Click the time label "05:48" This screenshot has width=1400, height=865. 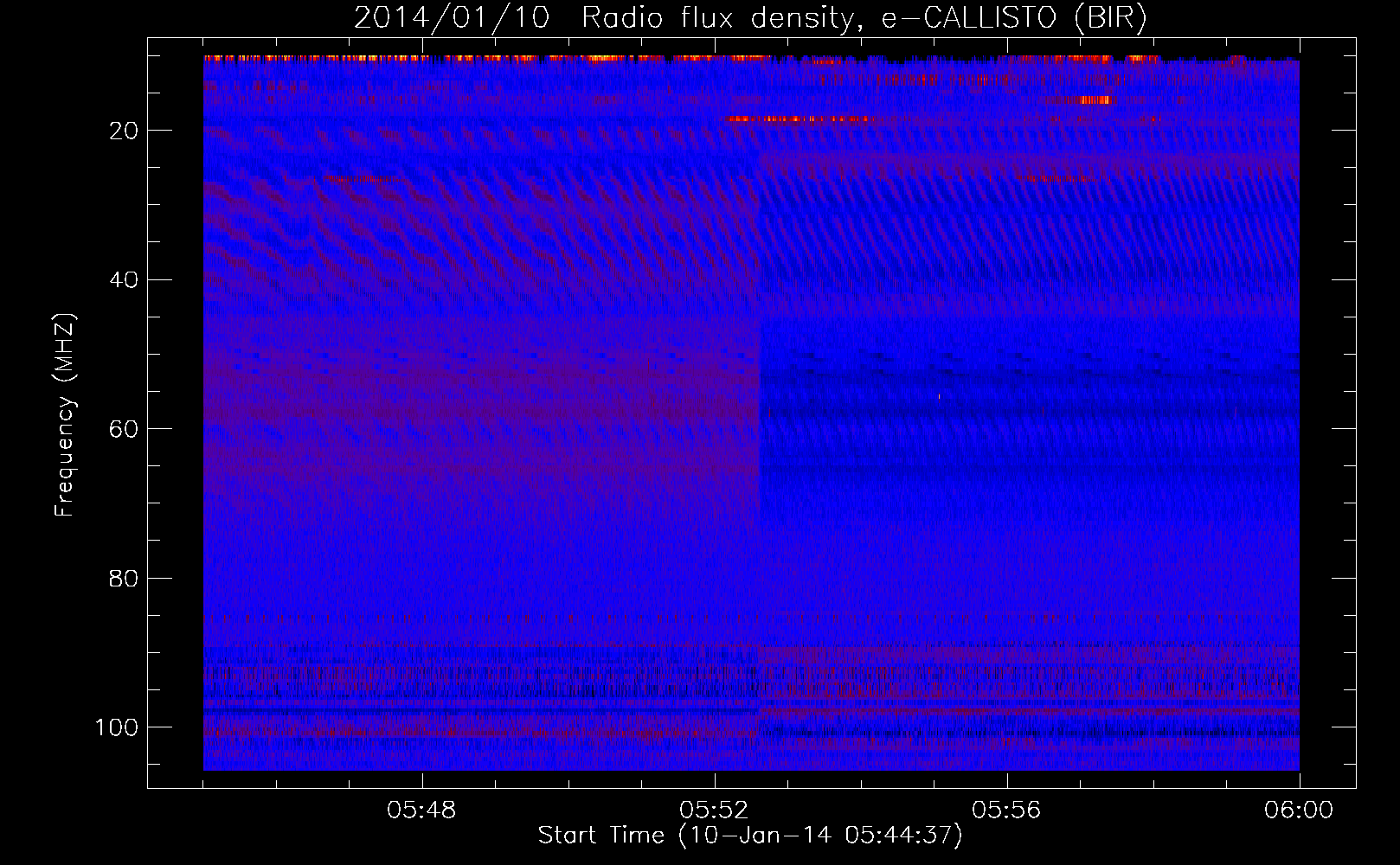tap(421, 811)
